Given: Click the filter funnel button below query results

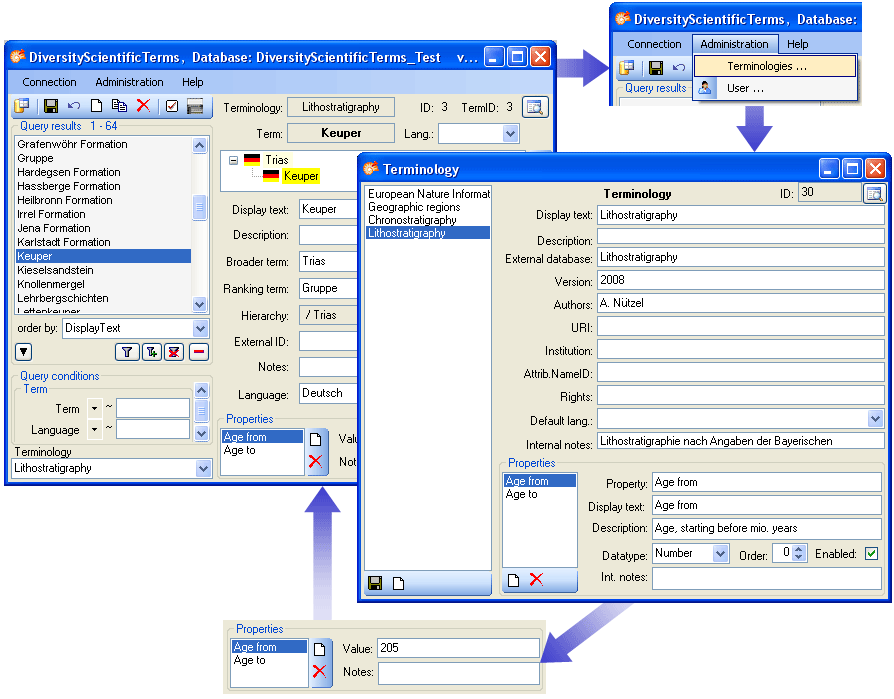Looking at the screenshot, I should pos(127,352).
